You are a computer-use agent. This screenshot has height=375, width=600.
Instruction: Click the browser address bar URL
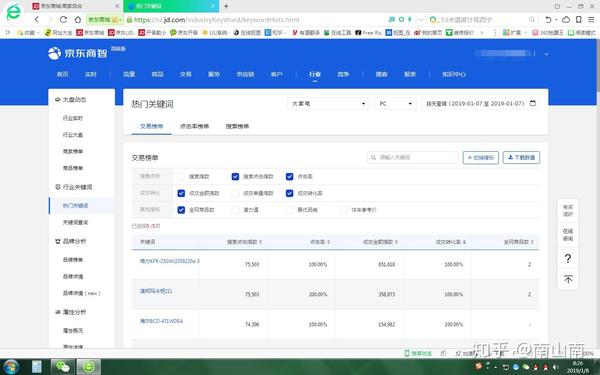pos(216,20)
